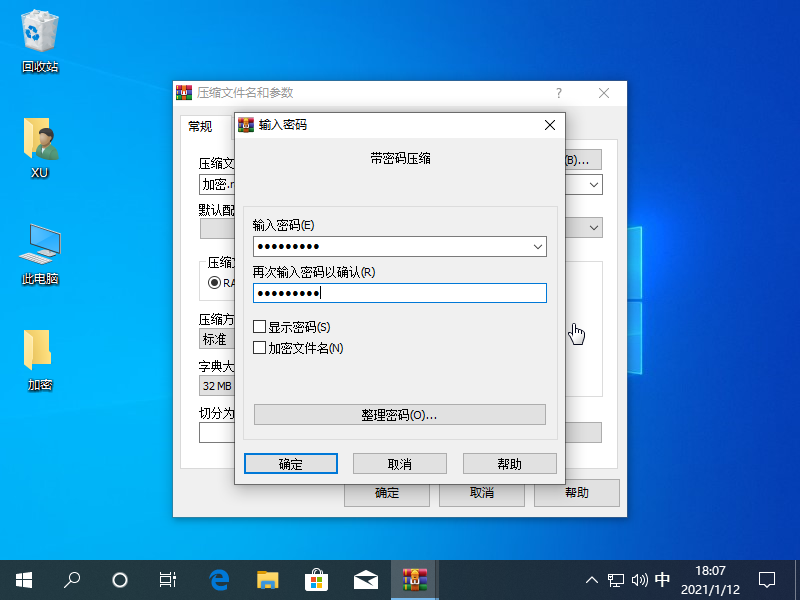
Task: Click the Windows Start button
Action: [24, 579]
